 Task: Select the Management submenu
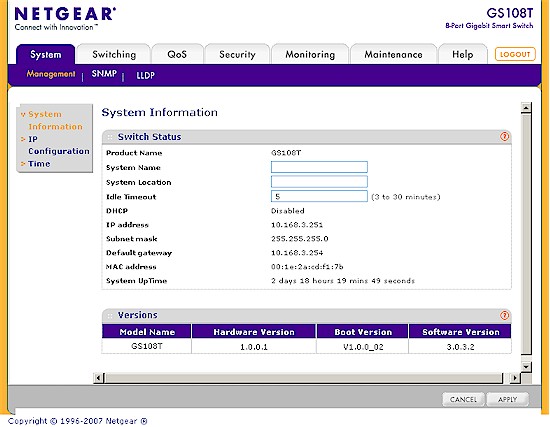click(x=51, y=74)
